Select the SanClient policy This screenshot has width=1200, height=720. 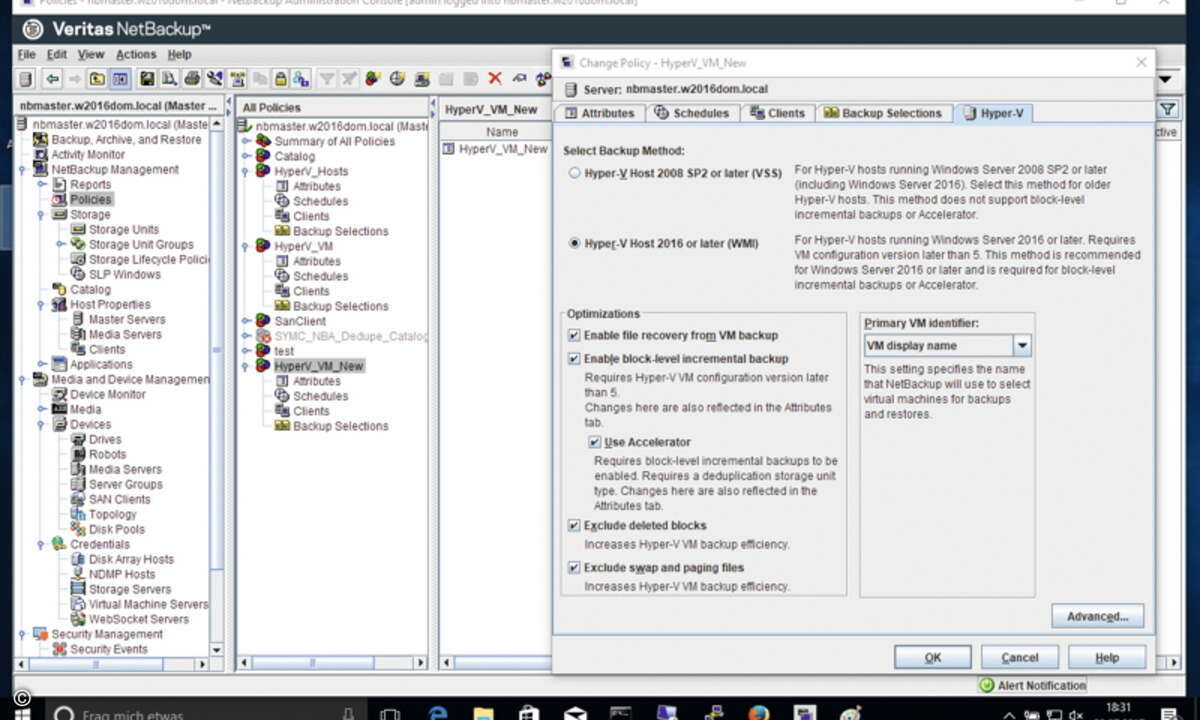pos(300,321)
